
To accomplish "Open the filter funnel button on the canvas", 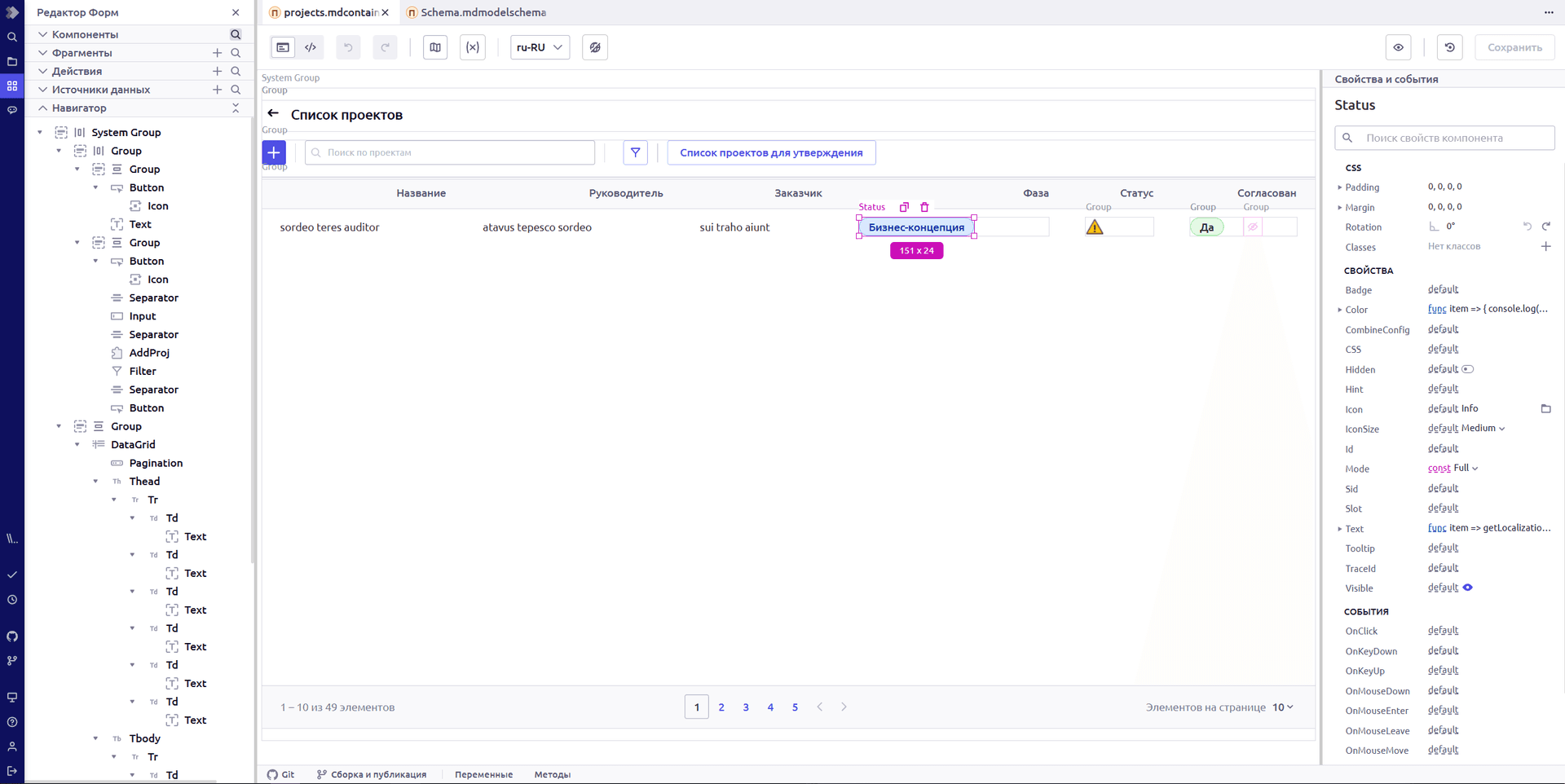I will (x=635, y=152).
